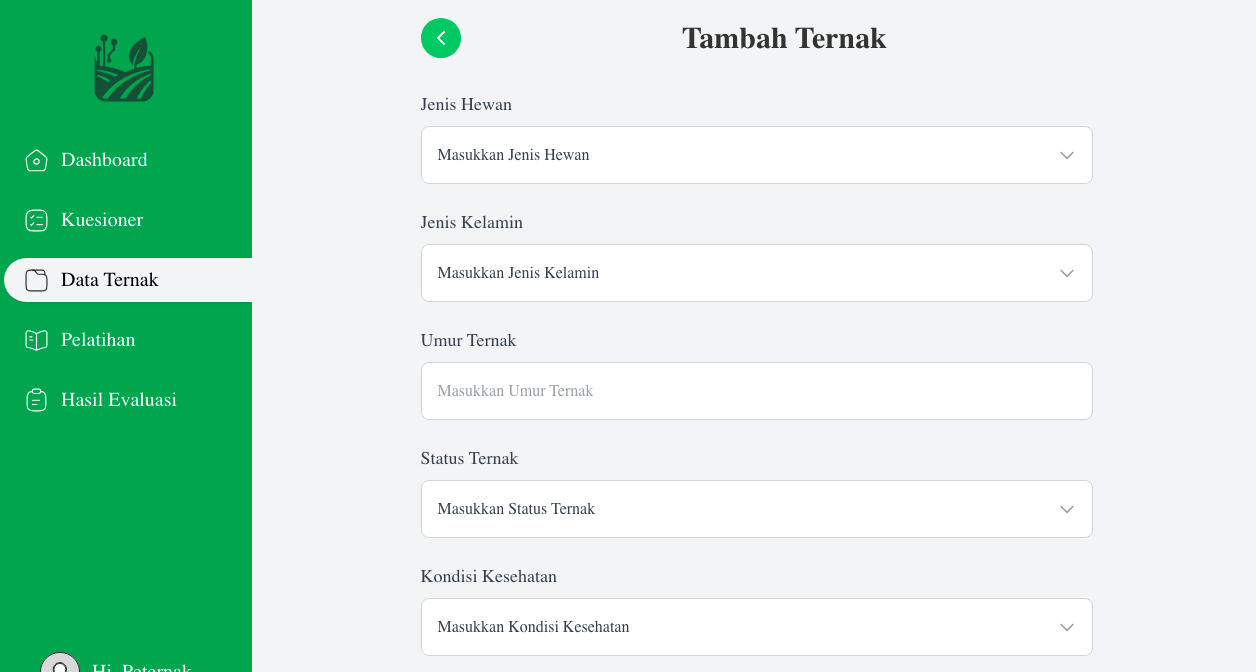Click the green back arrow button
Screen dimensions: 1256x672
tap(441, 38)
